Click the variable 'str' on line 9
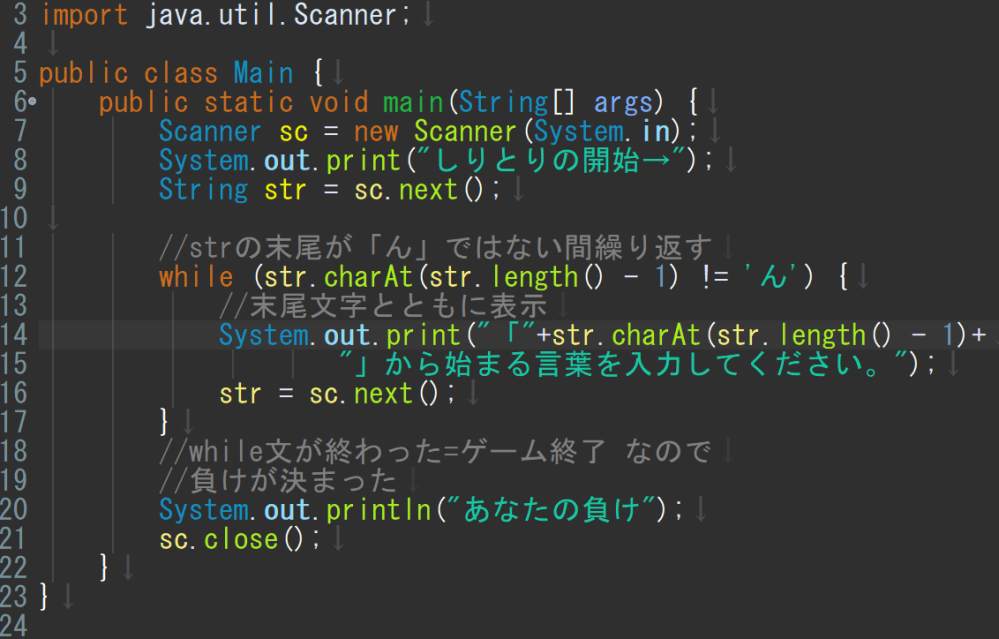The width and height of the screenshot is (999, 639). point(285,190)
